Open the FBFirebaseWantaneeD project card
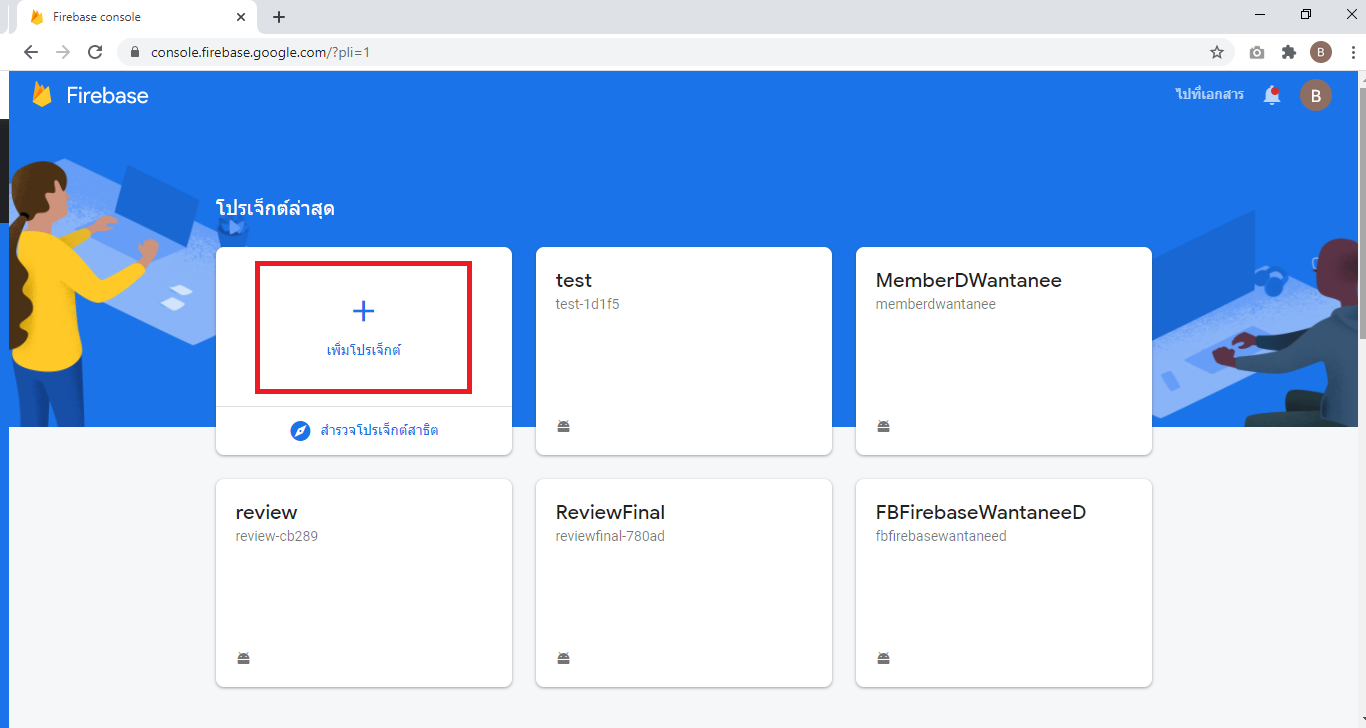The height and width of the screenshot is (728, 1366). click(x=1004, y=583)
